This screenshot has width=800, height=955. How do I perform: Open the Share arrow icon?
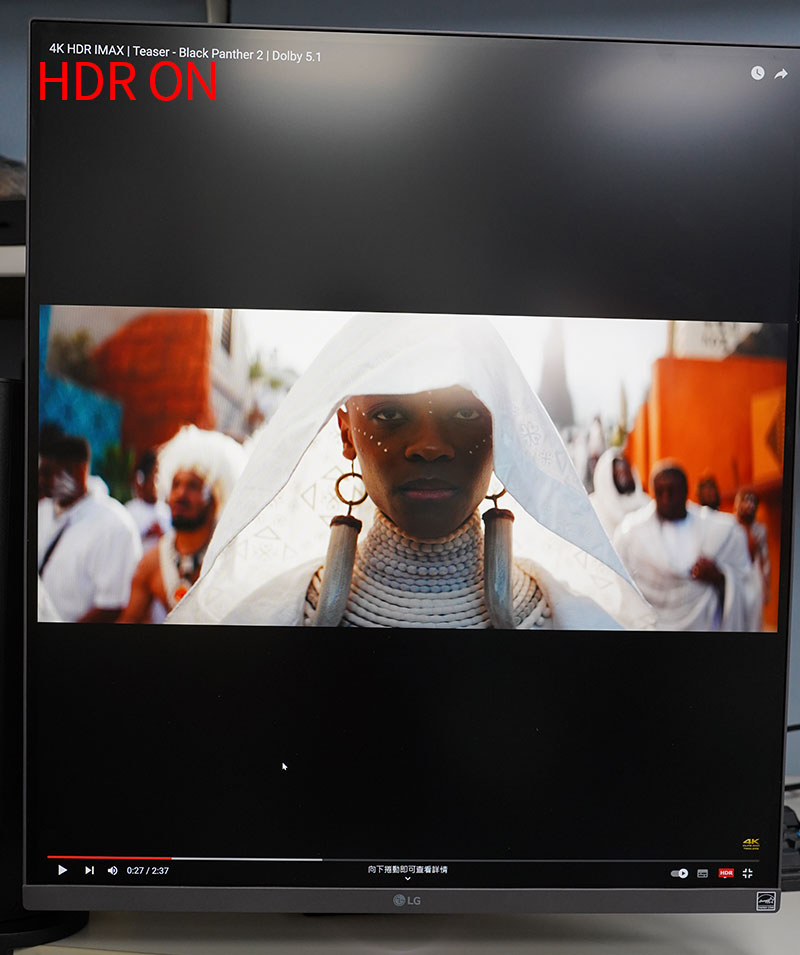tap(781, 73)
